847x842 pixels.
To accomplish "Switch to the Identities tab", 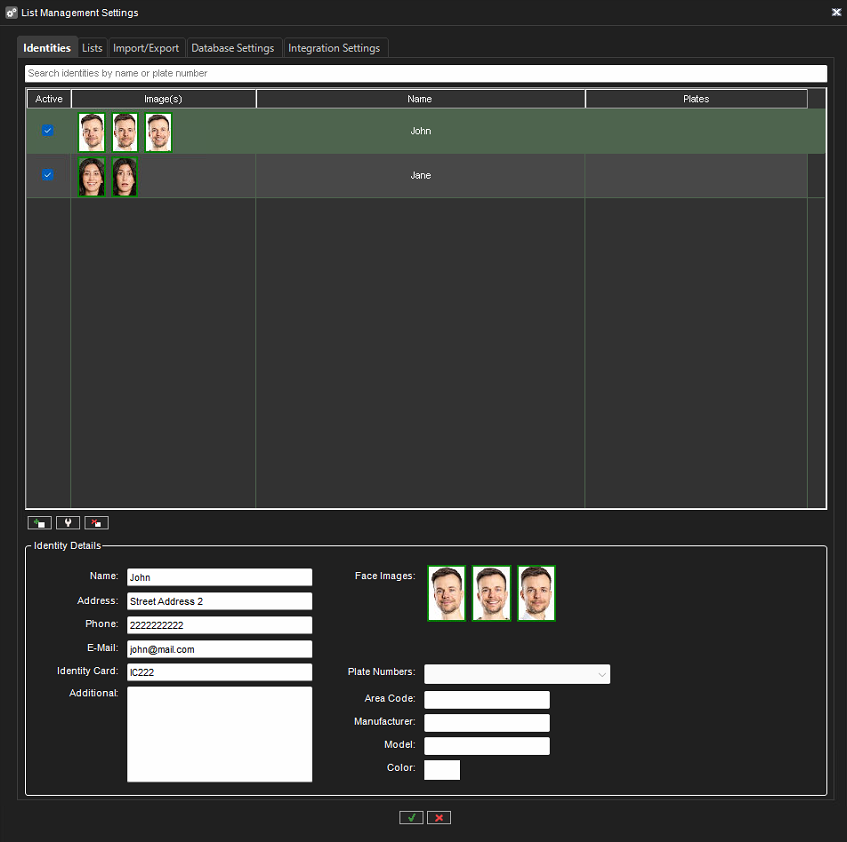I will pyautogui.click(x=47, y=48).
